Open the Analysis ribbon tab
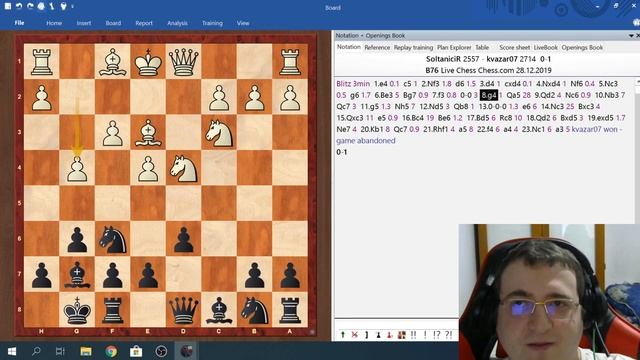 177,23
